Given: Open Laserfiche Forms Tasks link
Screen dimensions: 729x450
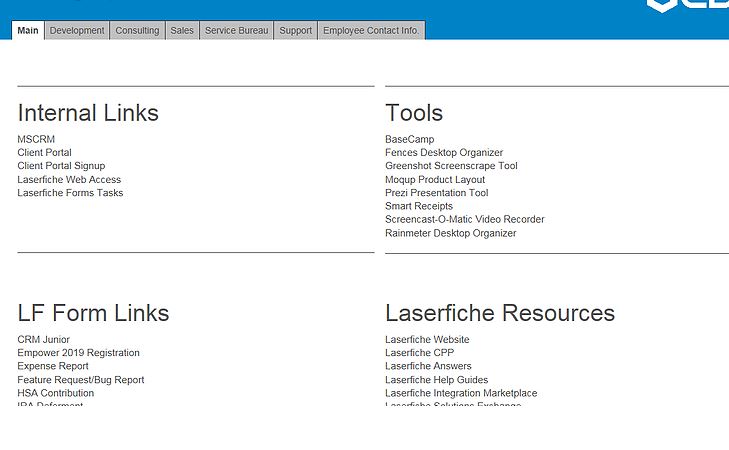Looking at the screenshot, I should pos(70,192).
